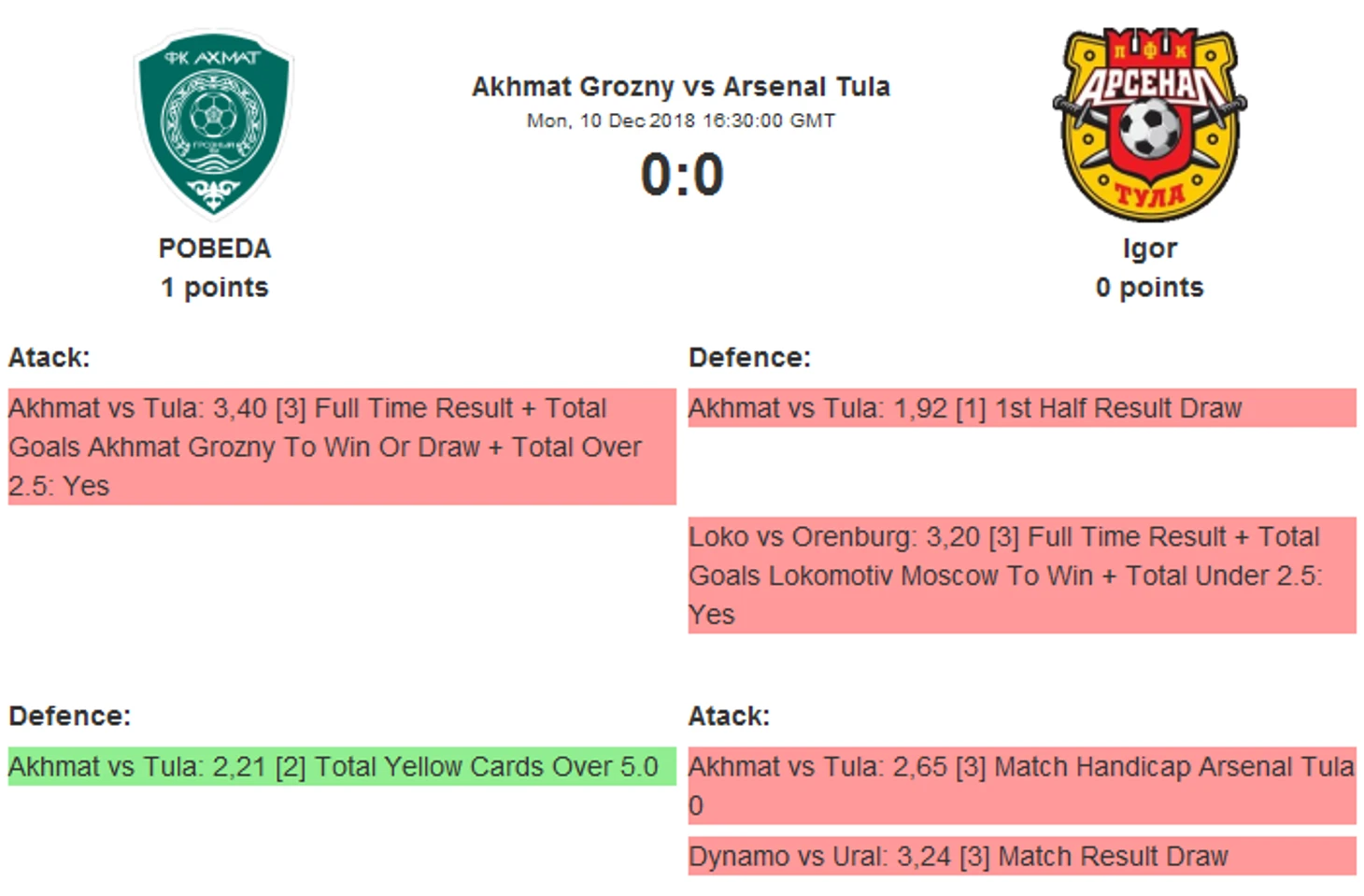Click the soccer ball in Arsenal crest center

[x=1150, y=128]
